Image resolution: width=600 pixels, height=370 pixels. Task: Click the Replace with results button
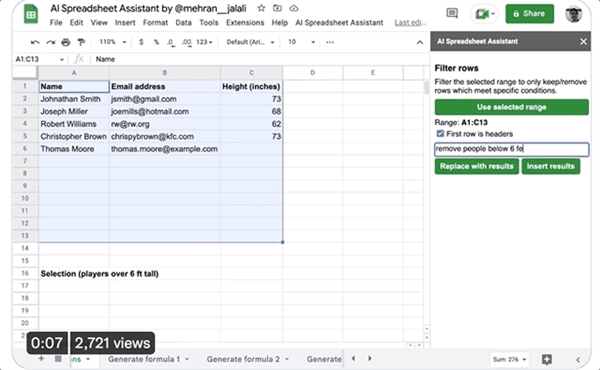(x=476, y=166)
